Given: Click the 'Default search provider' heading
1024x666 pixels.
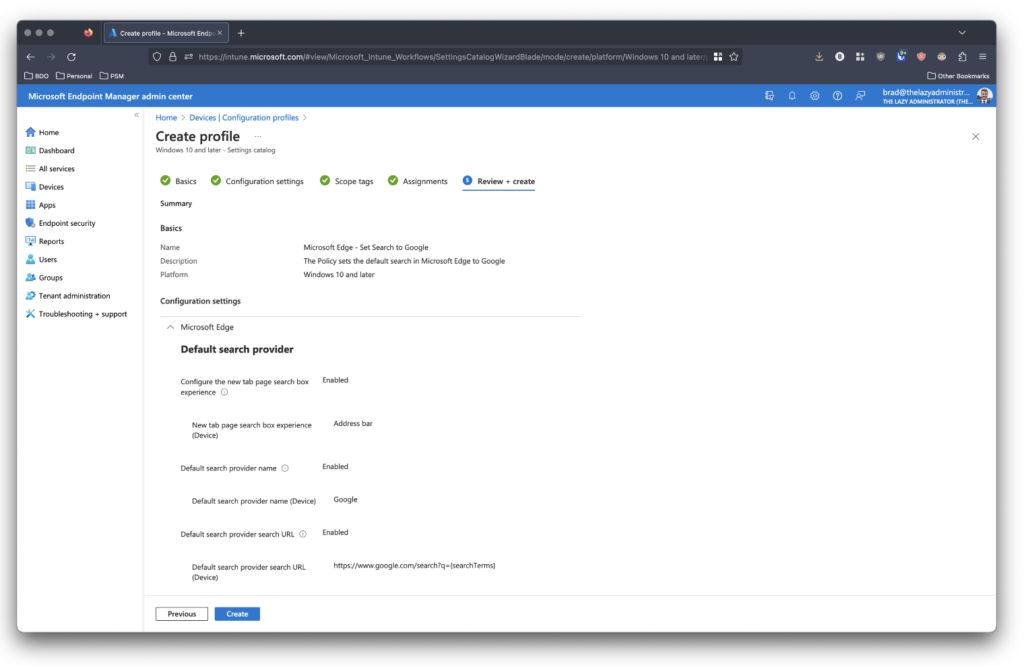Looking at the screenshot, I should point(237,349).
